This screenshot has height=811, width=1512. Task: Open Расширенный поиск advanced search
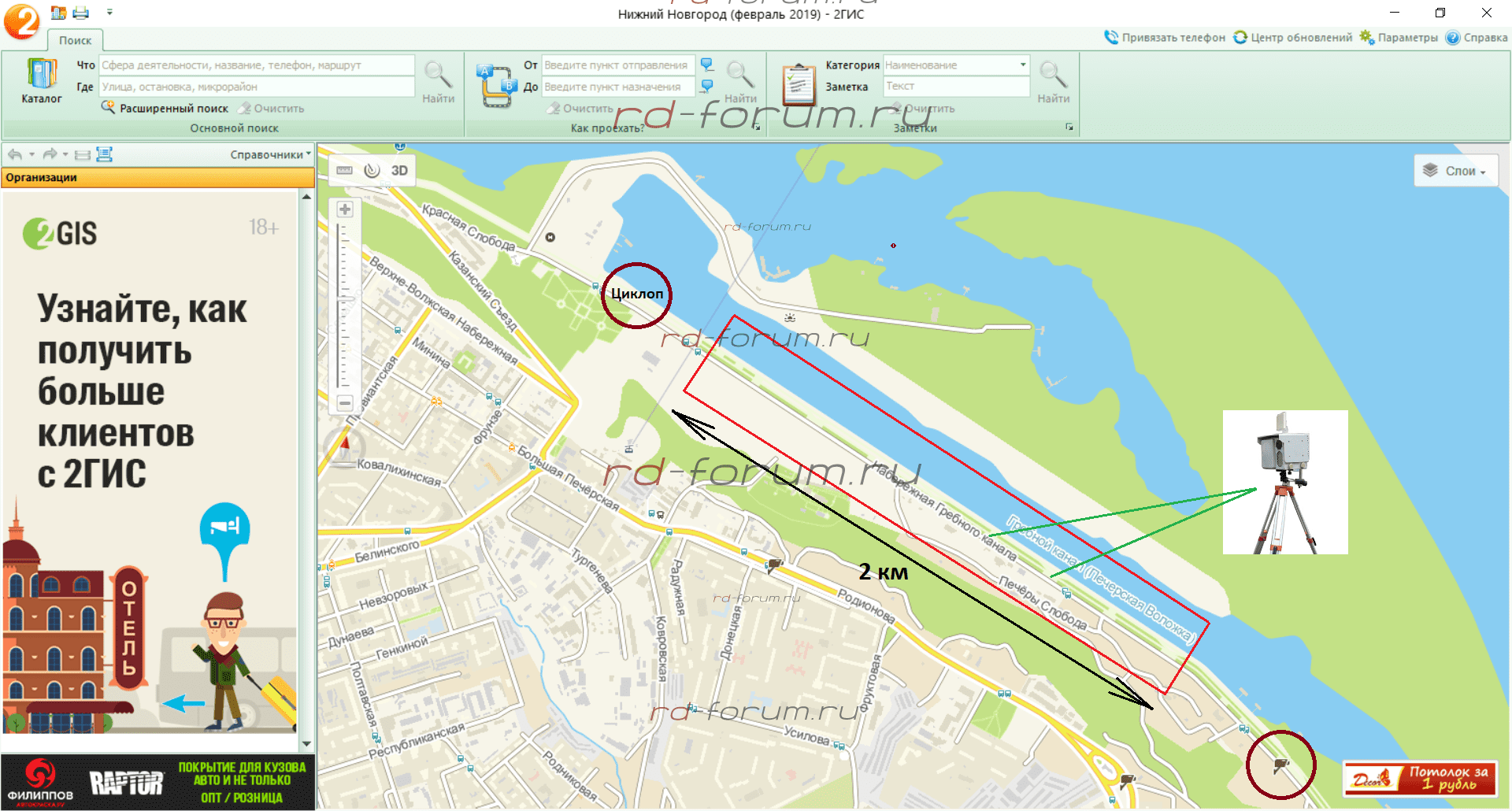point(165,109)
